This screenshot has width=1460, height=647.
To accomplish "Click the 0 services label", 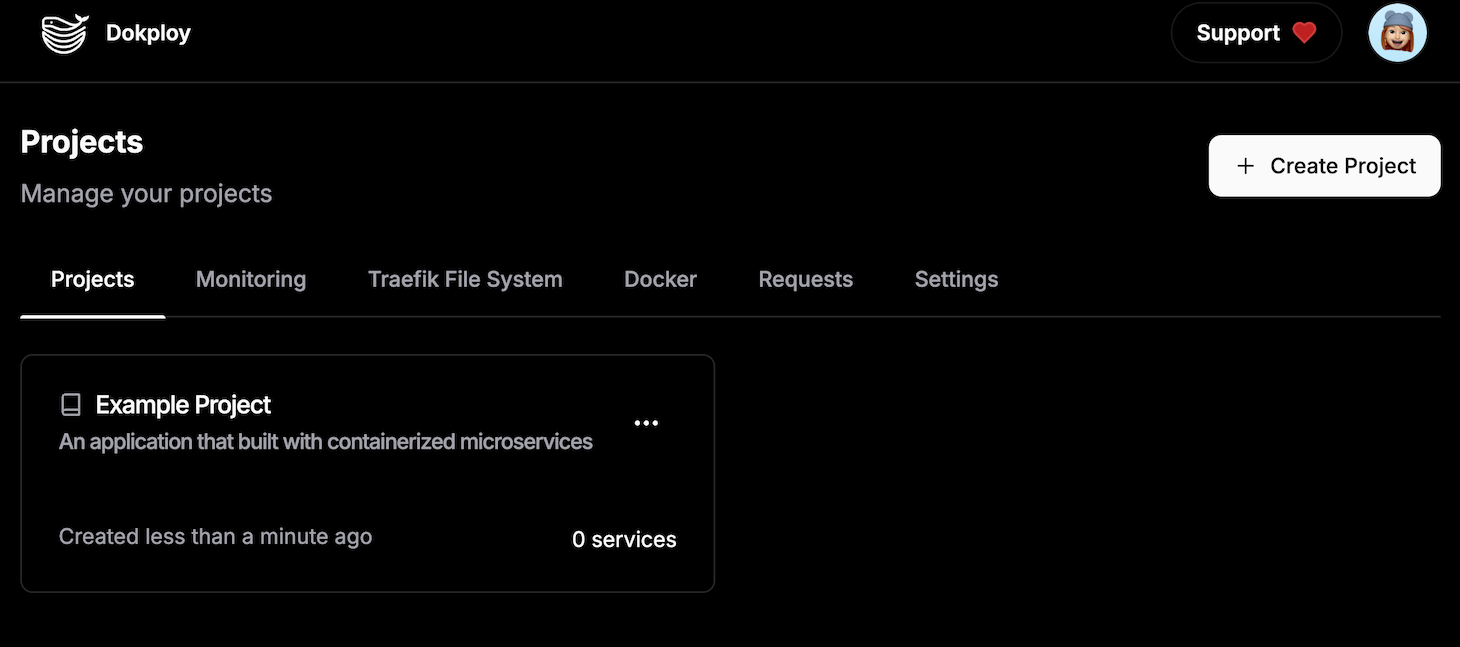I will 624,539.
